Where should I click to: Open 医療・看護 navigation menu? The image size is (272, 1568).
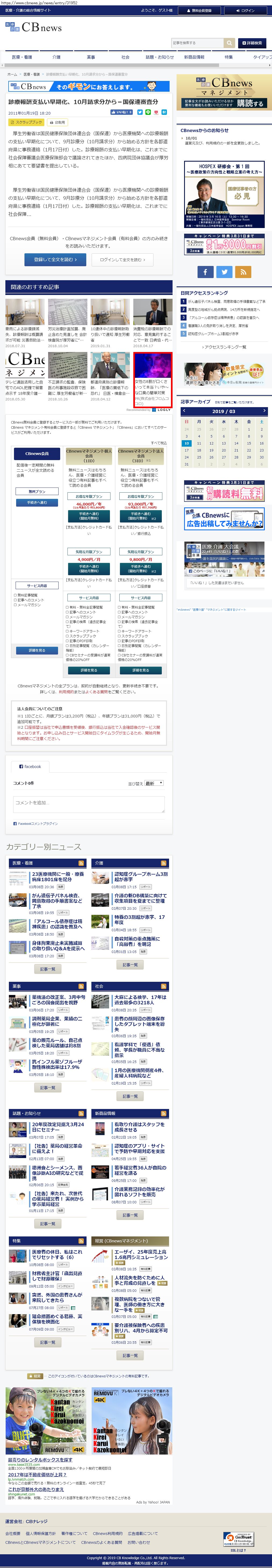pyautogui.click(x=22, y=57)
